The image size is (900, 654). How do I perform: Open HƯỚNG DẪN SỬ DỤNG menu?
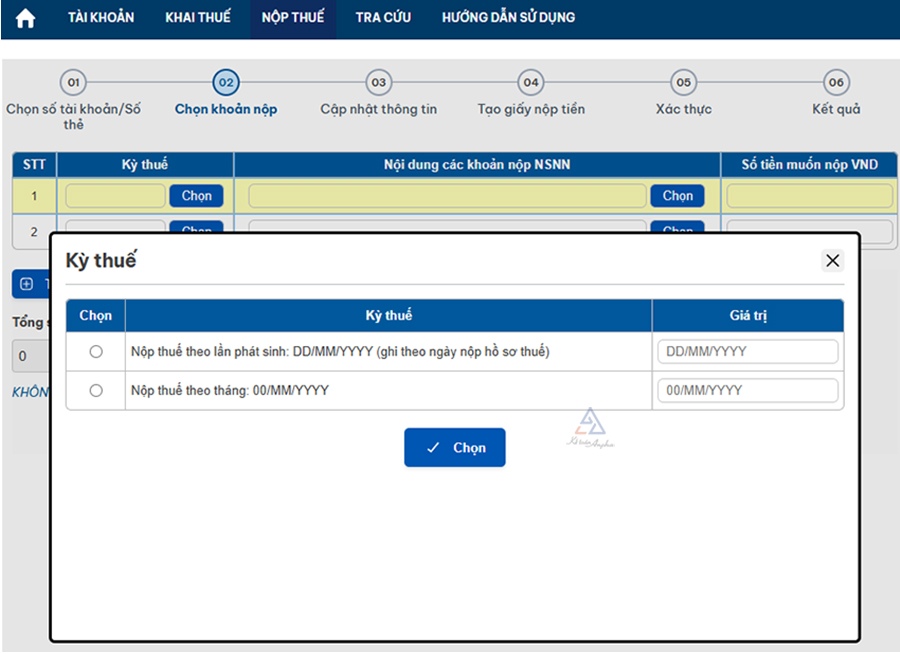[508, 18]
